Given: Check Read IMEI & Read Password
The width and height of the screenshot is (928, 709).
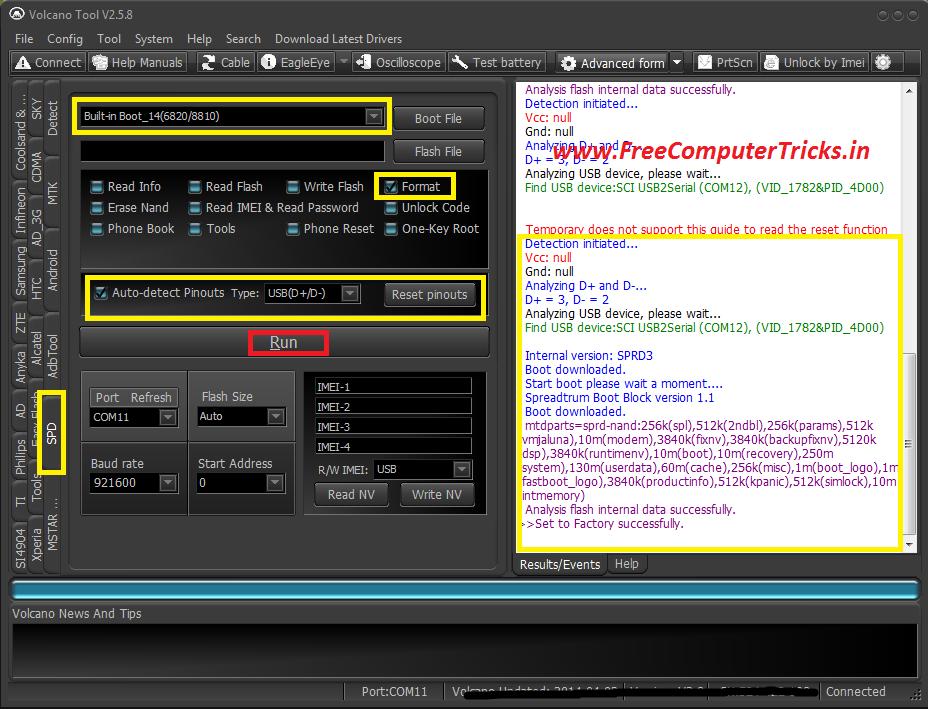Looking at the screenshot, I should [x=195, y=208].
